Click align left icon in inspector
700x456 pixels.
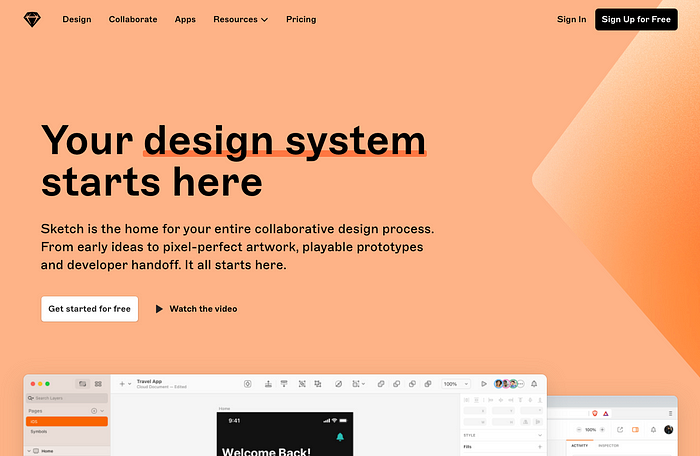coord(491,400)
